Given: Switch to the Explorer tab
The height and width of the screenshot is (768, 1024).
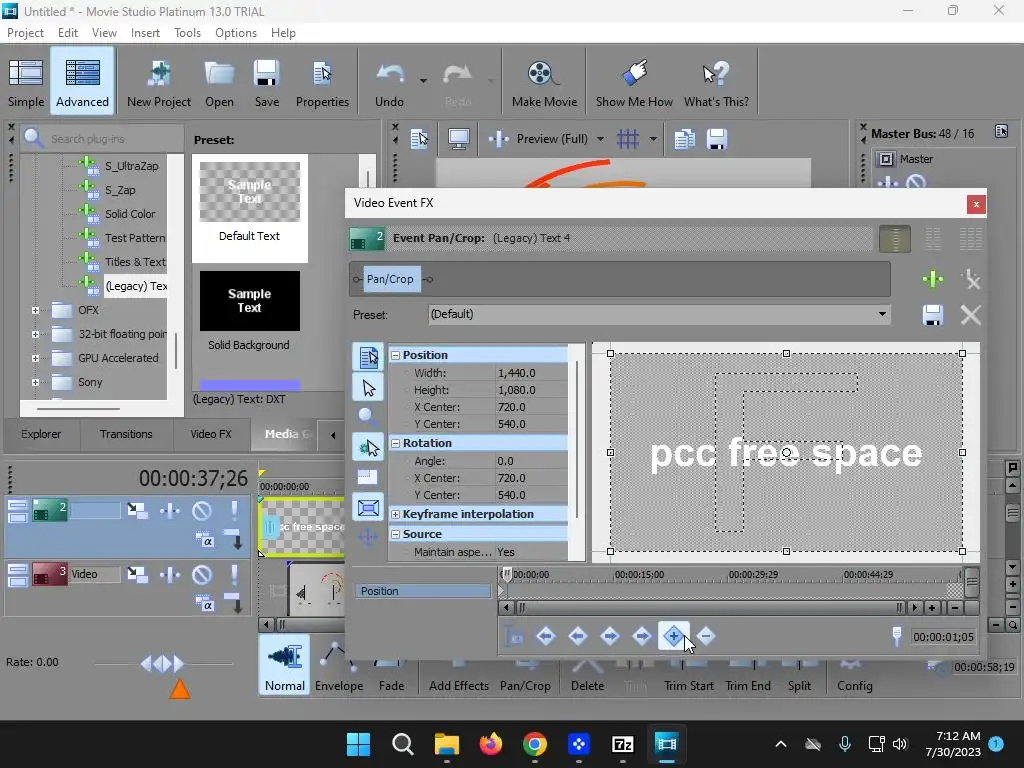Looking at the screenshot, I should tap(41, 434).
